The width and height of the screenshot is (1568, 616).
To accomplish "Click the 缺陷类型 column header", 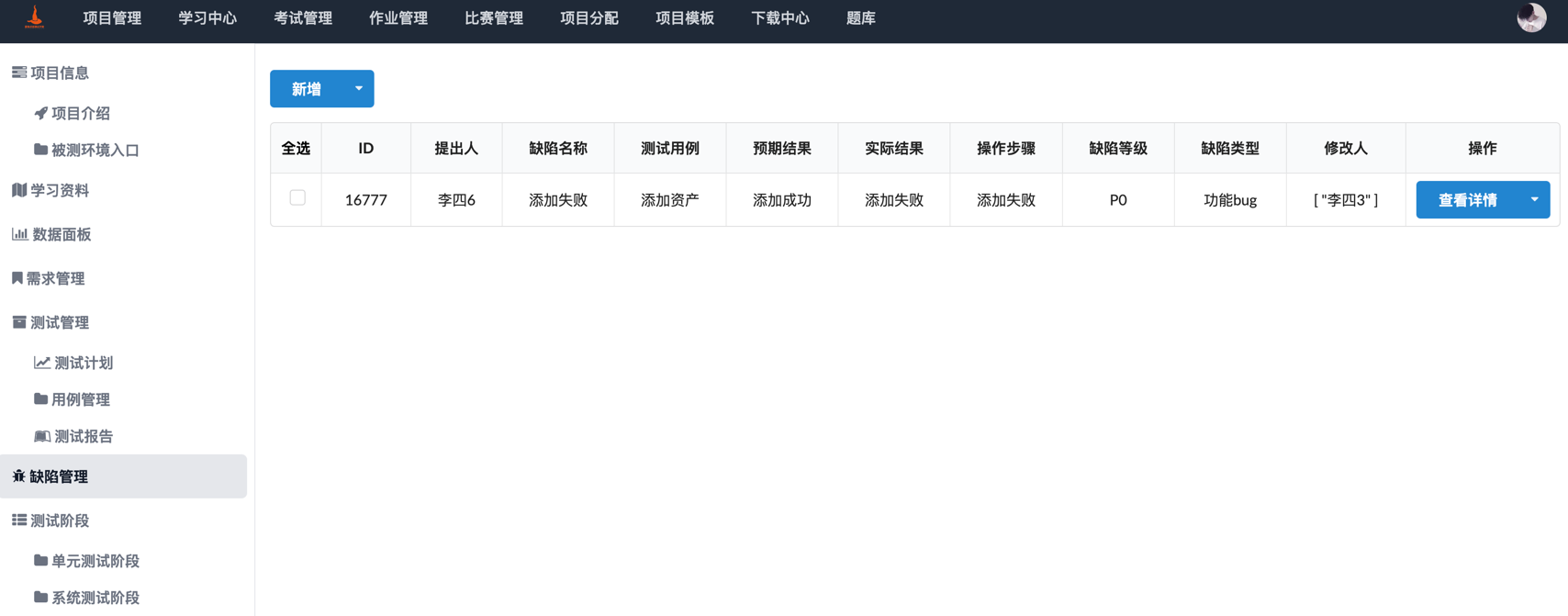I will (x=1230, y=148).
